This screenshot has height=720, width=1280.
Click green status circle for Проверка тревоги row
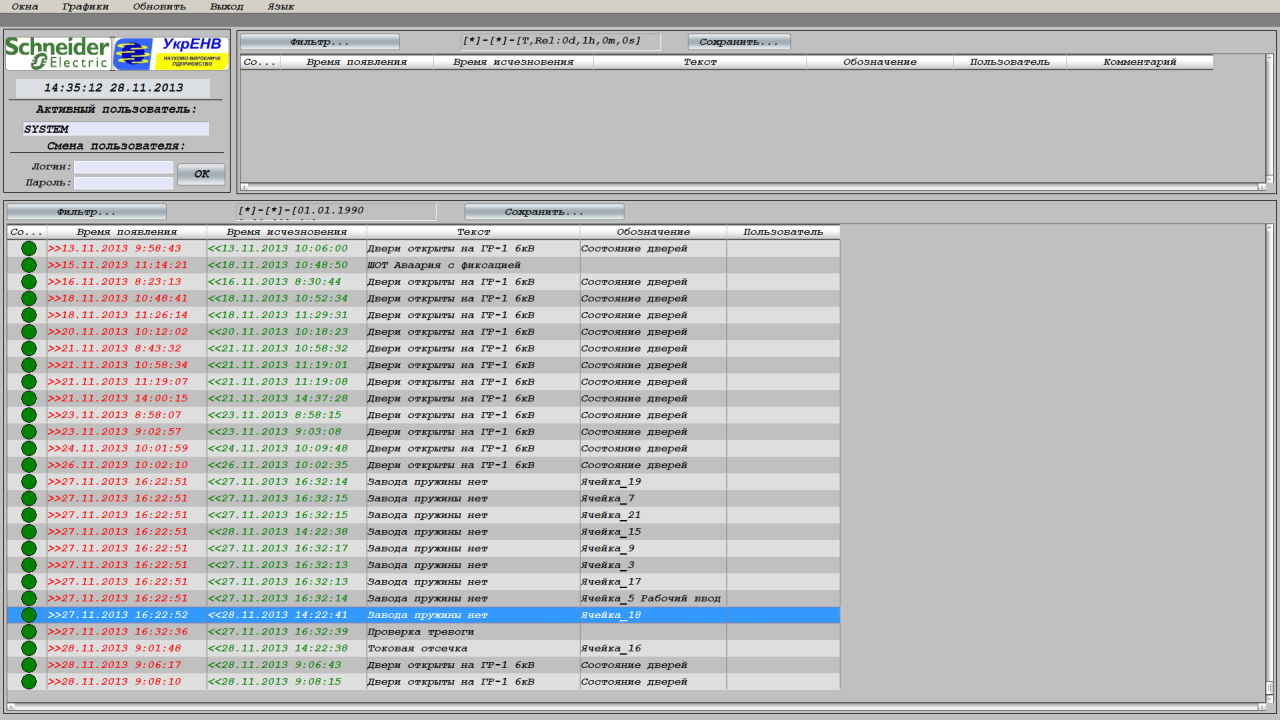point(28,632)
